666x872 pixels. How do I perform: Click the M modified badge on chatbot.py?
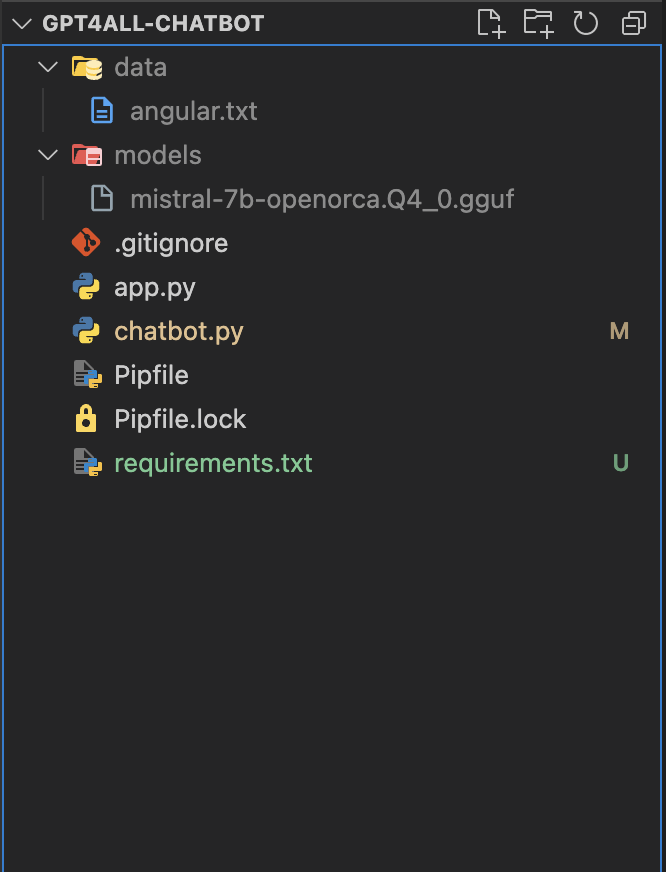[x=619, y=331]
